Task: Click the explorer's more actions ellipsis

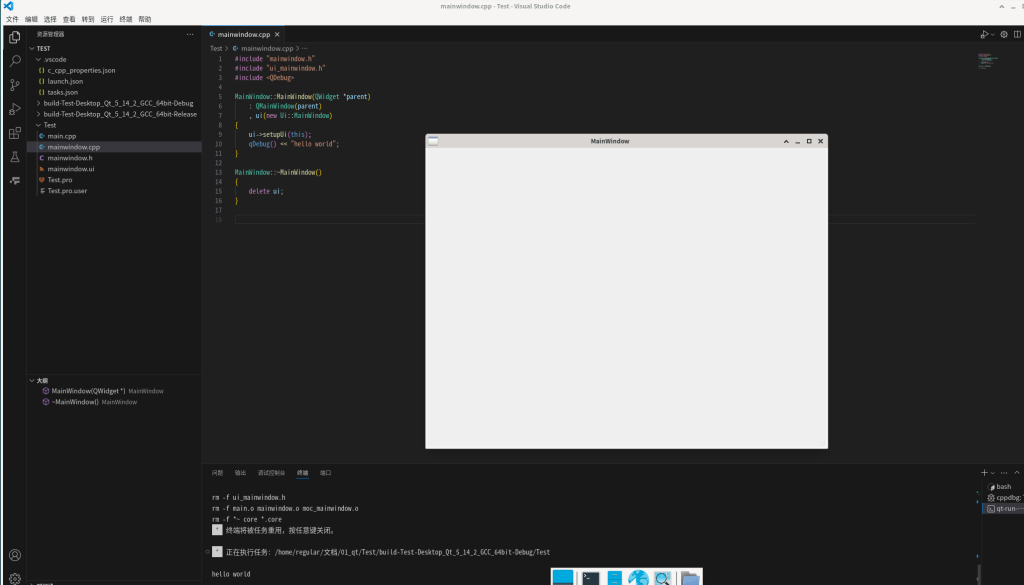Action: tap(190, 34)
